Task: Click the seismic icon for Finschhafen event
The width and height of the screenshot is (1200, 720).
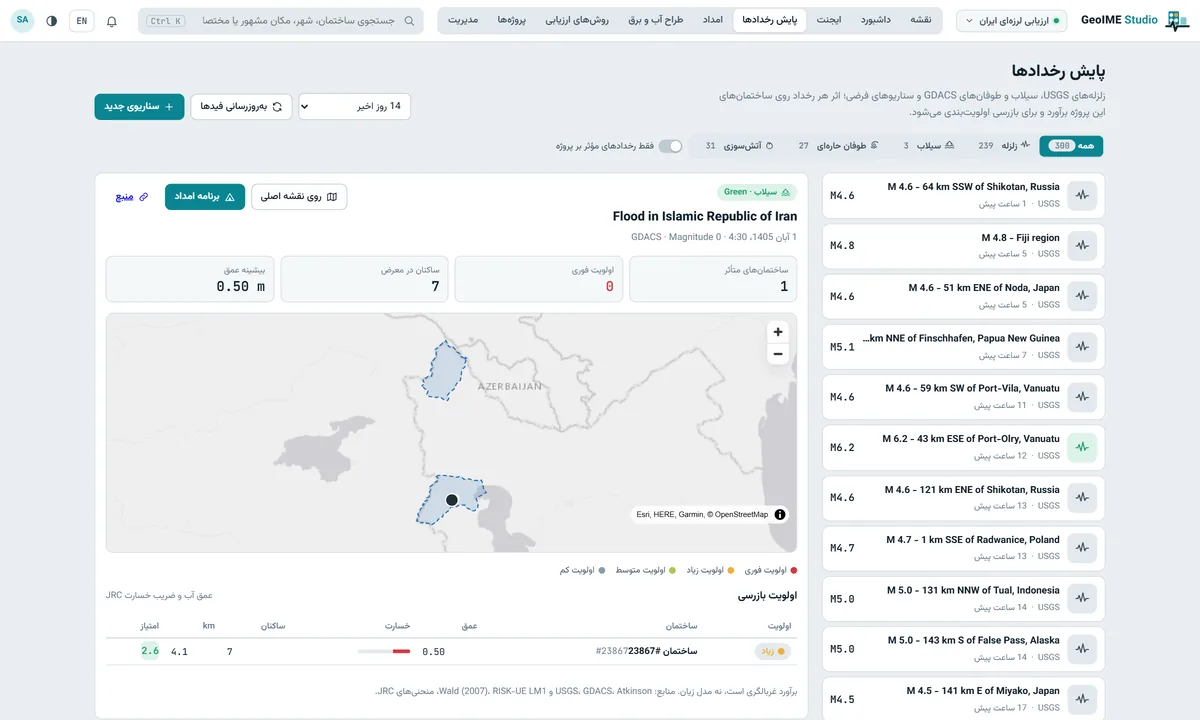Action: click(x=1082, y=347)
